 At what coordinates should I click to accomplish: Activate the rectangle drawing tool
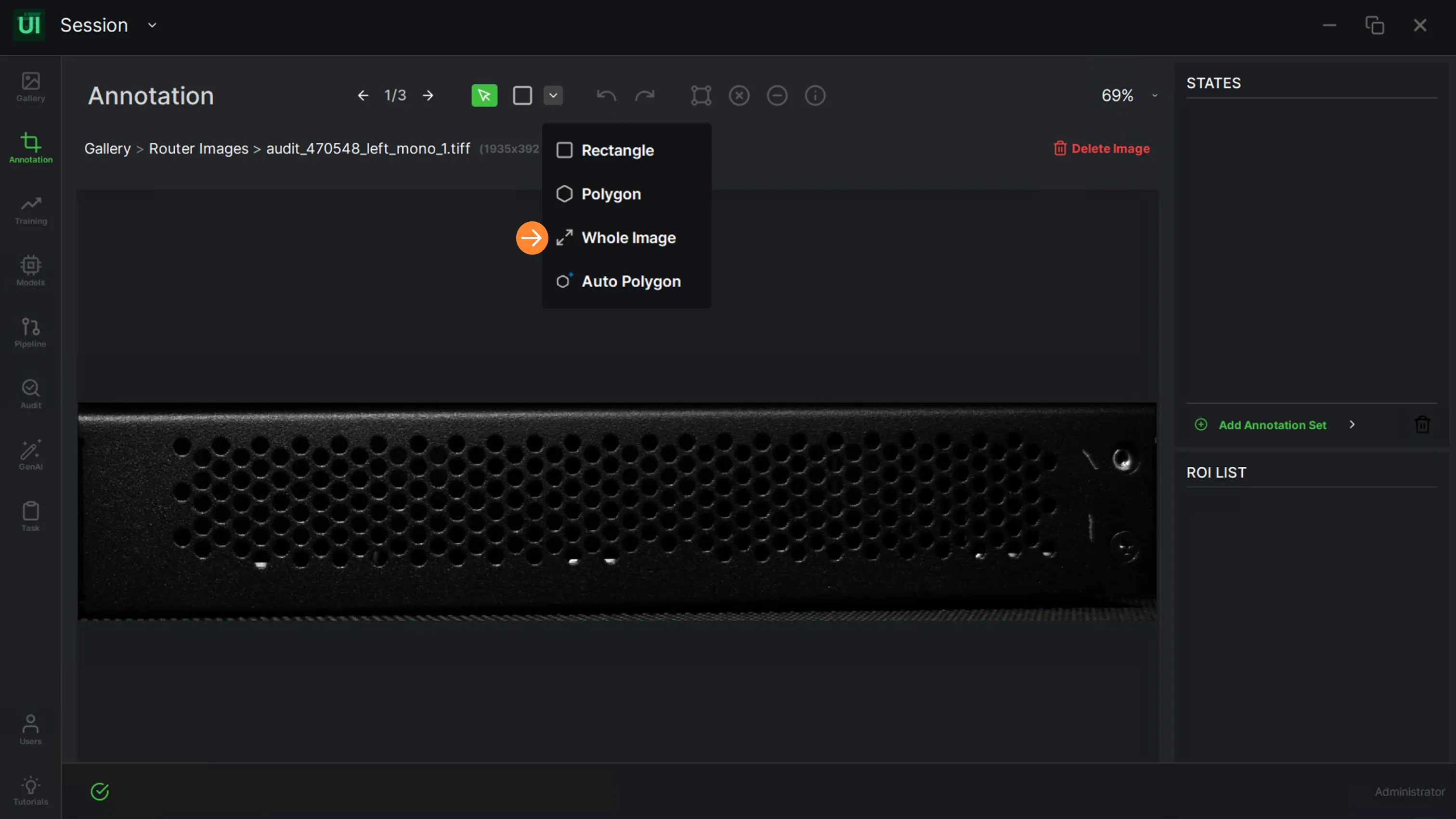(522, 95)
